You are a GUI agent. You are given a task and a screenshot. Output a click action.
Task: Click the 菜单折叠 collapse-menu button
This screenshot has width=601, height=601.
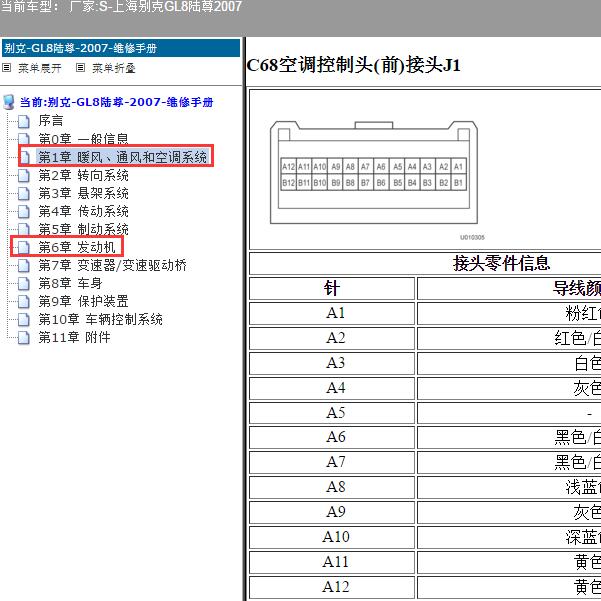(x=114, y=68)
